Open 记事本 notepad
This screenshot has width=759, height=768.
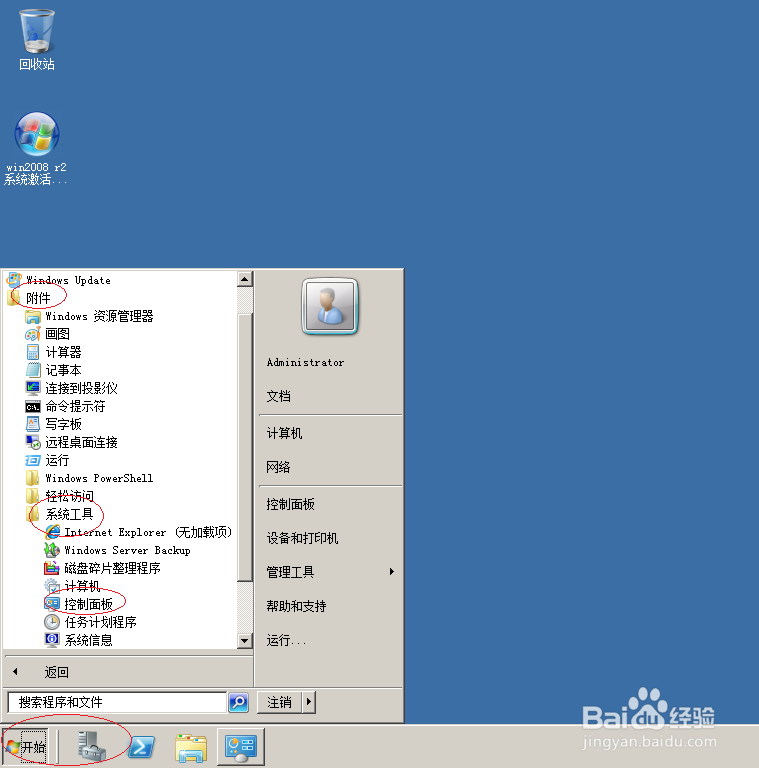coord(53,370)
